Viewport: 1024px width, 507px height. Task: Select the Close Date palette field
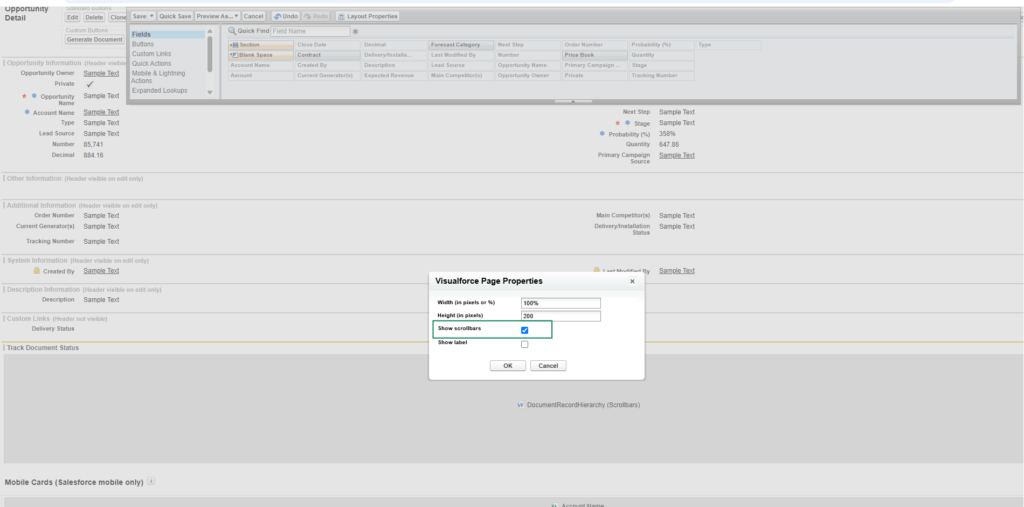click(327, 45)
